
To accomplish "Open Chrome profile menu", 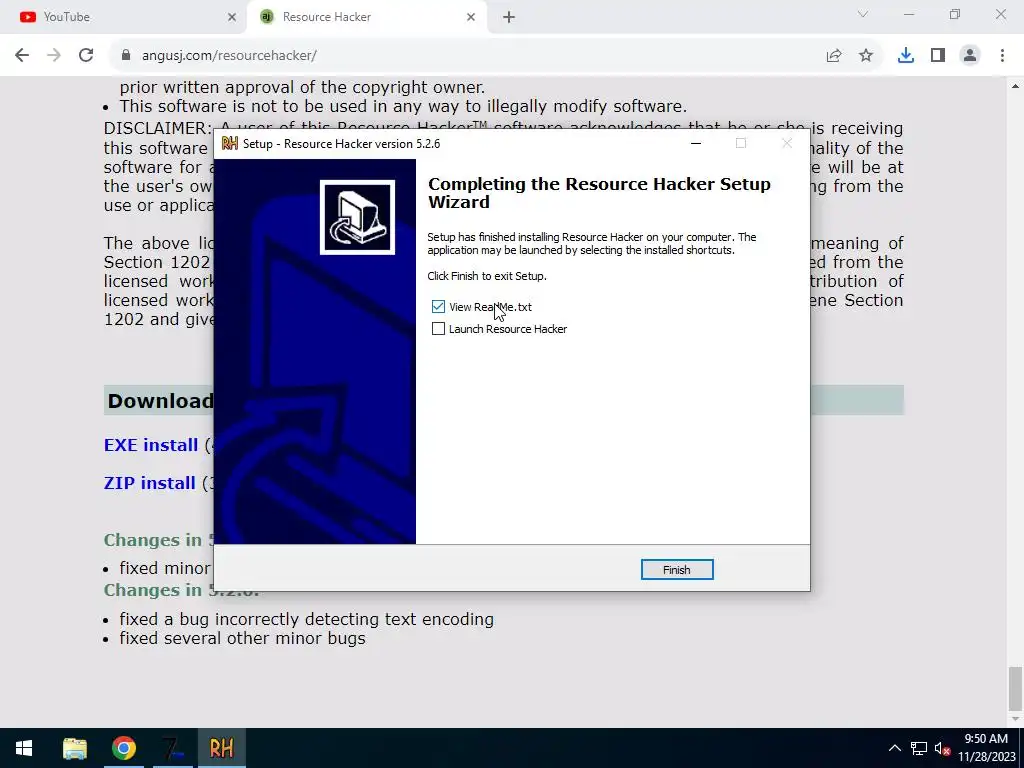I will pyautogui.click(x=970, y=56).
